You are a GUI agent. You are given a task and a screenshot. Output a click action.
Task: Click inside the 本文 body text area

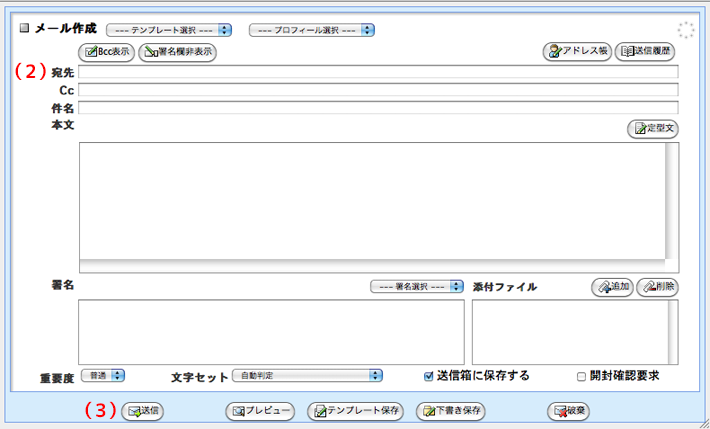378,200
